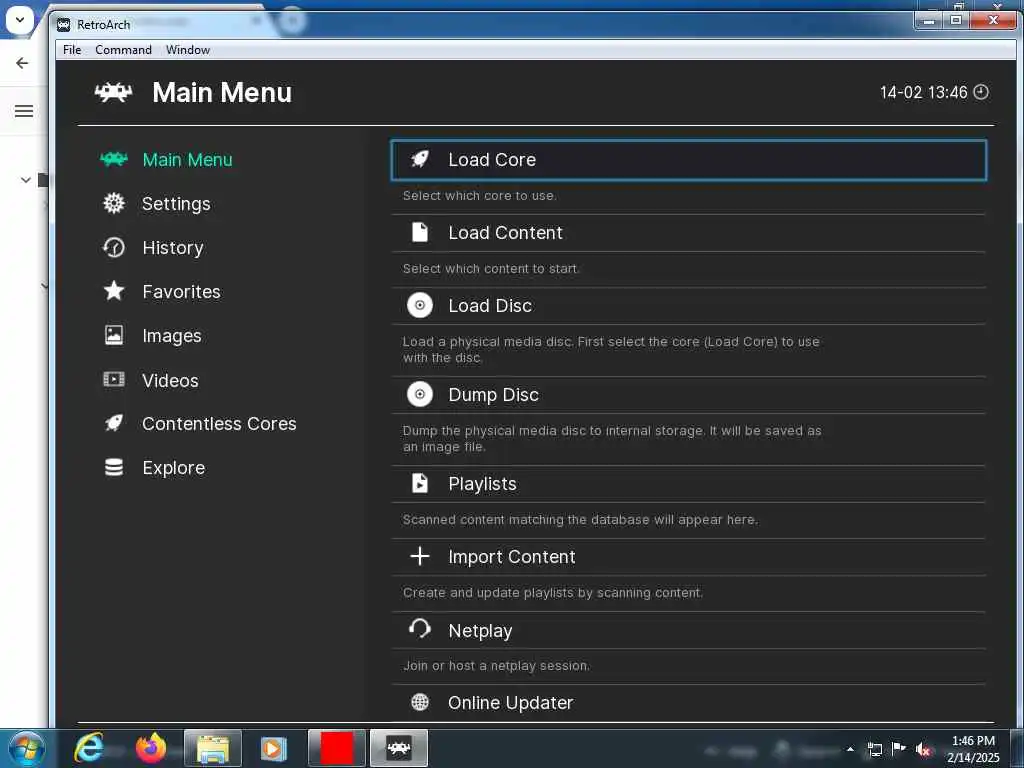The height and width of the screenshot is (768, 1024).
Task: Open Favorites in the sidebar
Action: pos(182,291)
